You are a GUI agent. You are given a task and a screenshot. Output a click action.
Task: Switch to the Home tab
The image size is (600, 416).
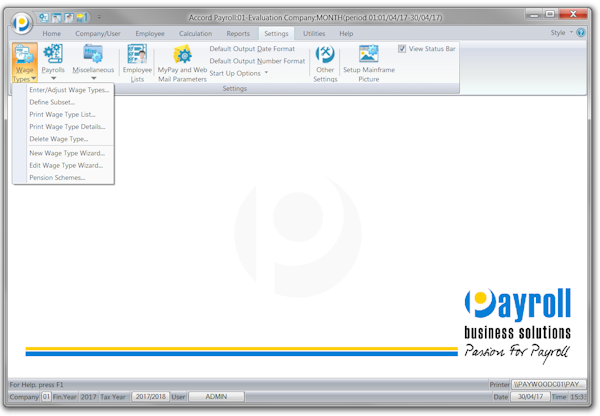[52, 34]
